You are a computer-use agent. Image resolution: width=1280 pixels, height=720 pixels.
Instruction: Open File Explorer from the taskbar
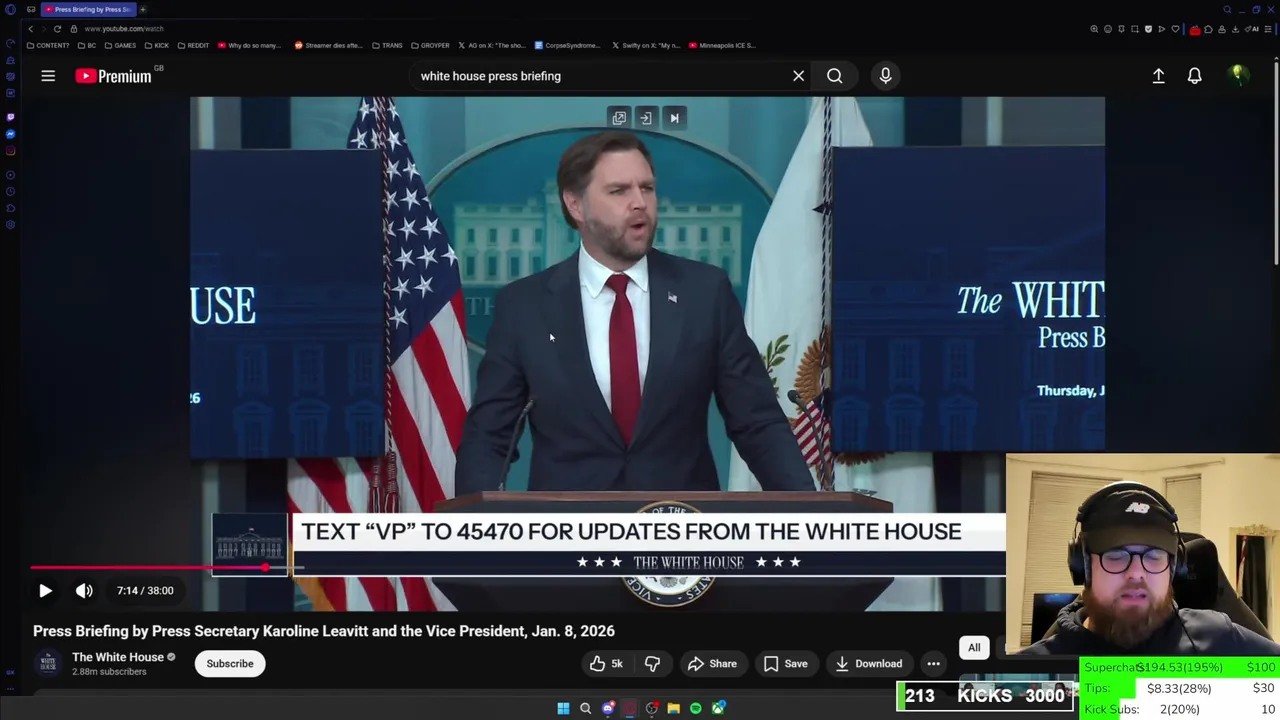[673, 708]
